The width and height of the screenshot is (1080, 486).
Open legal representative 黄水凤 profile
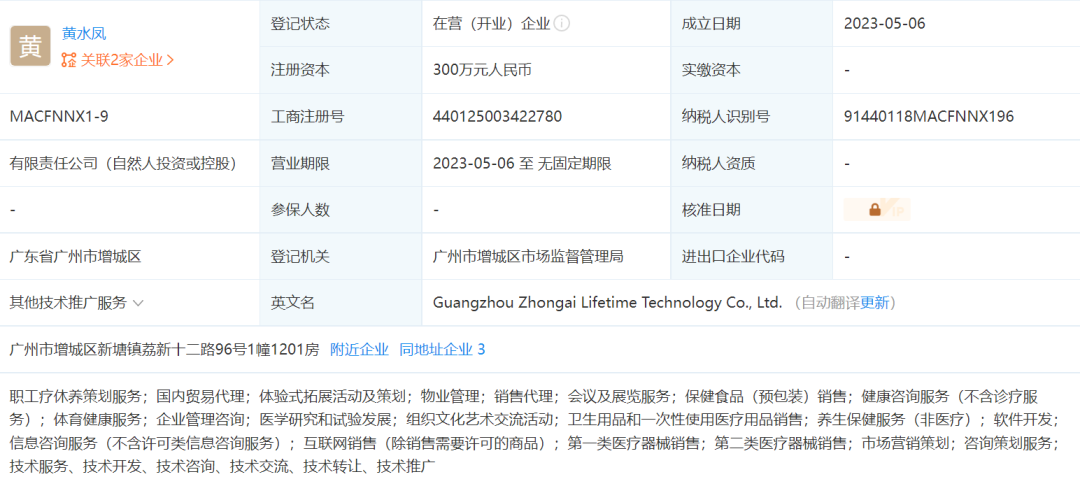pos(84,34)
